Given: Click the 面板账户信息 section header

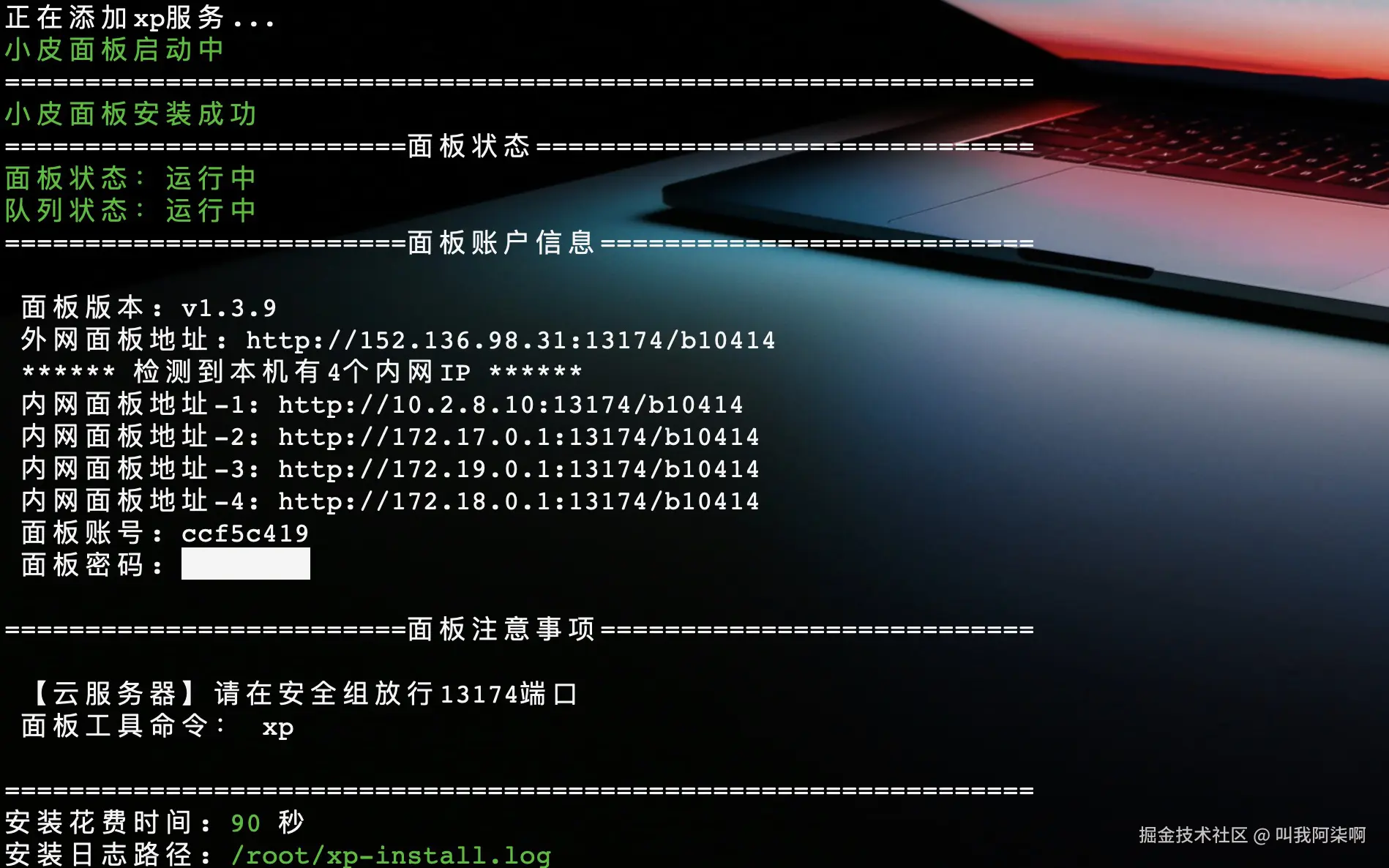Looking at the screenshot, I should click(x=501, y=242).
